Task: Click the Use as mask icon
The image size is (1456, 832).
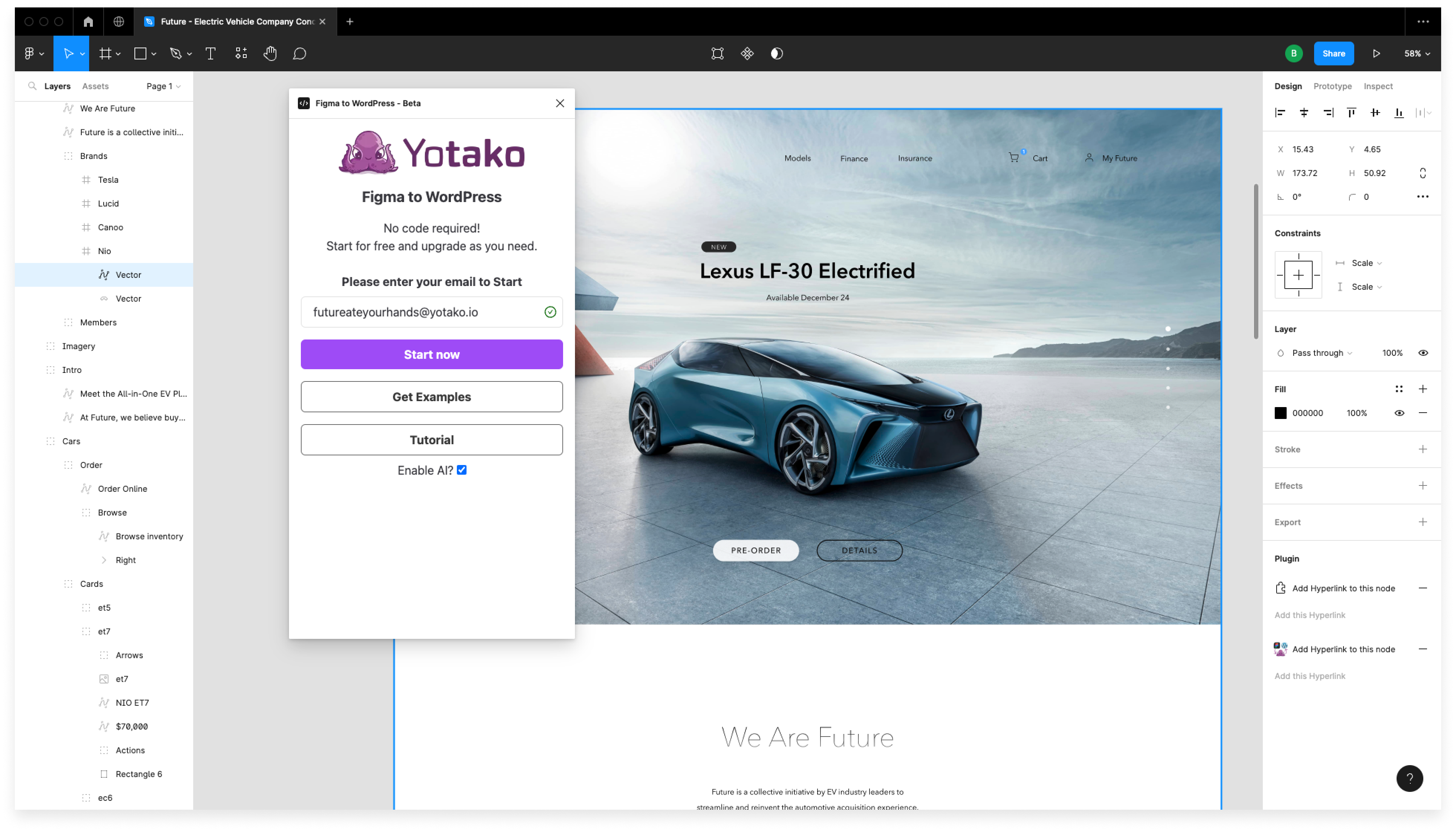Action: coord(777,54)
